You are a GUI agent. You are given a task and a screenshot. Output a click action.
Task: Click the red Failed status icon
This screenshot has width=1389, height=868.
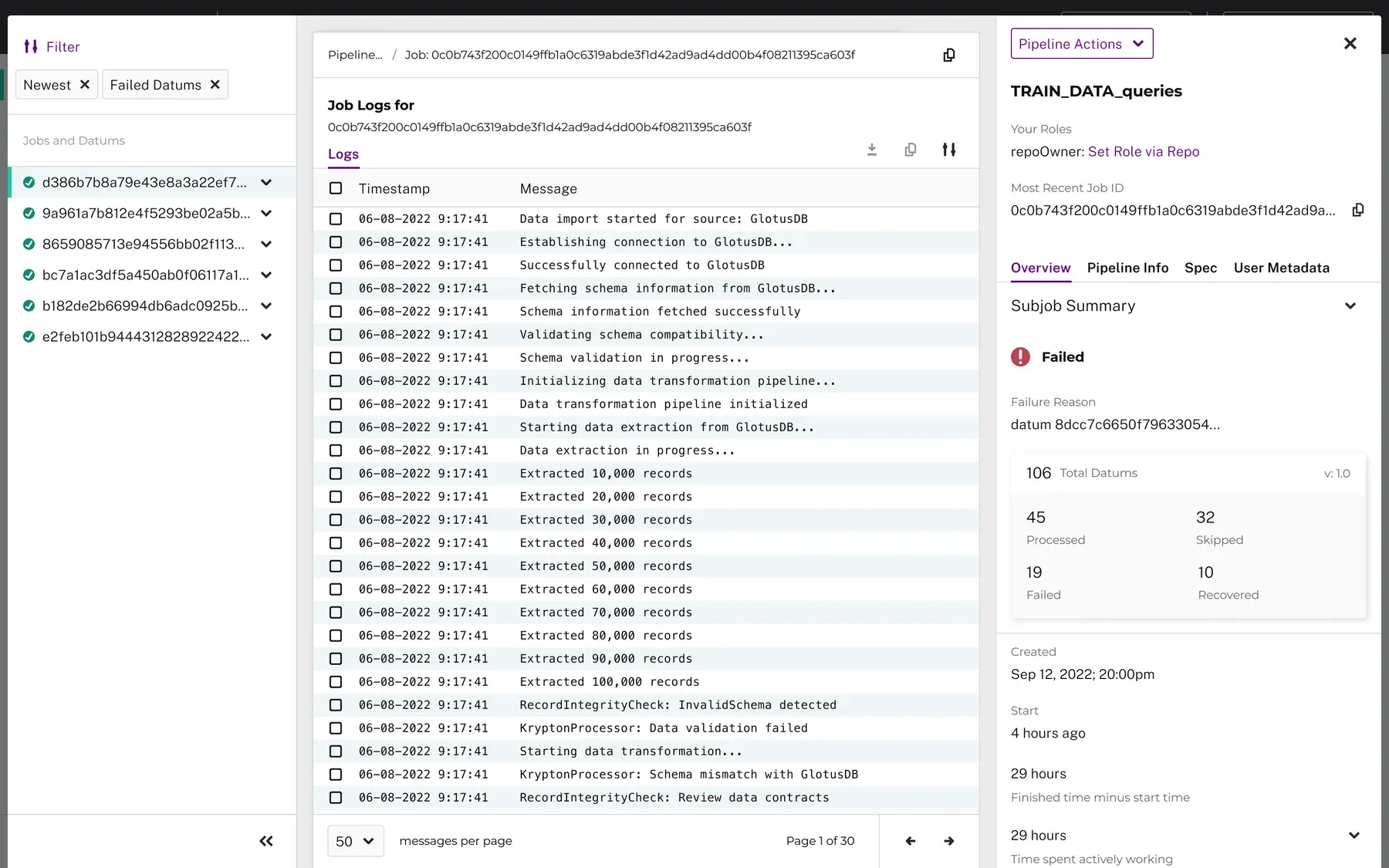(1020, 356)
